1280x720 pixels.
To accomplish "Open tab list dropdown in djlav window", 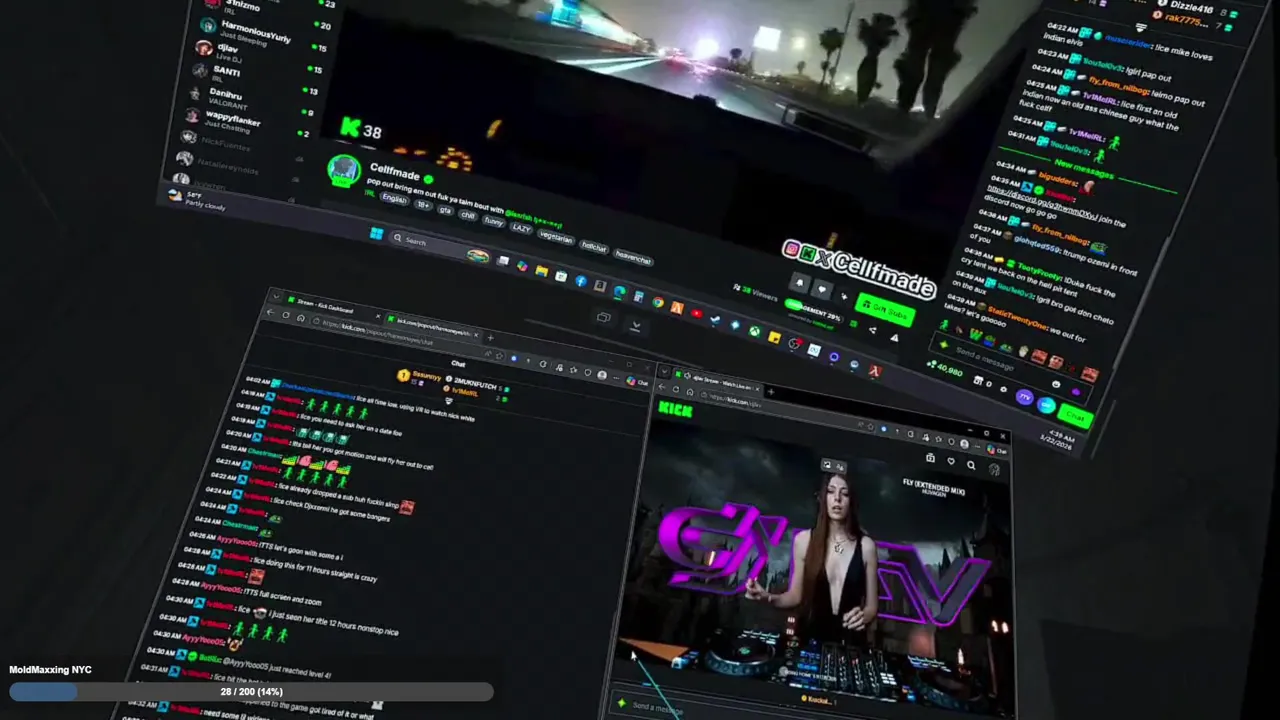I will [x=664, y=371].
